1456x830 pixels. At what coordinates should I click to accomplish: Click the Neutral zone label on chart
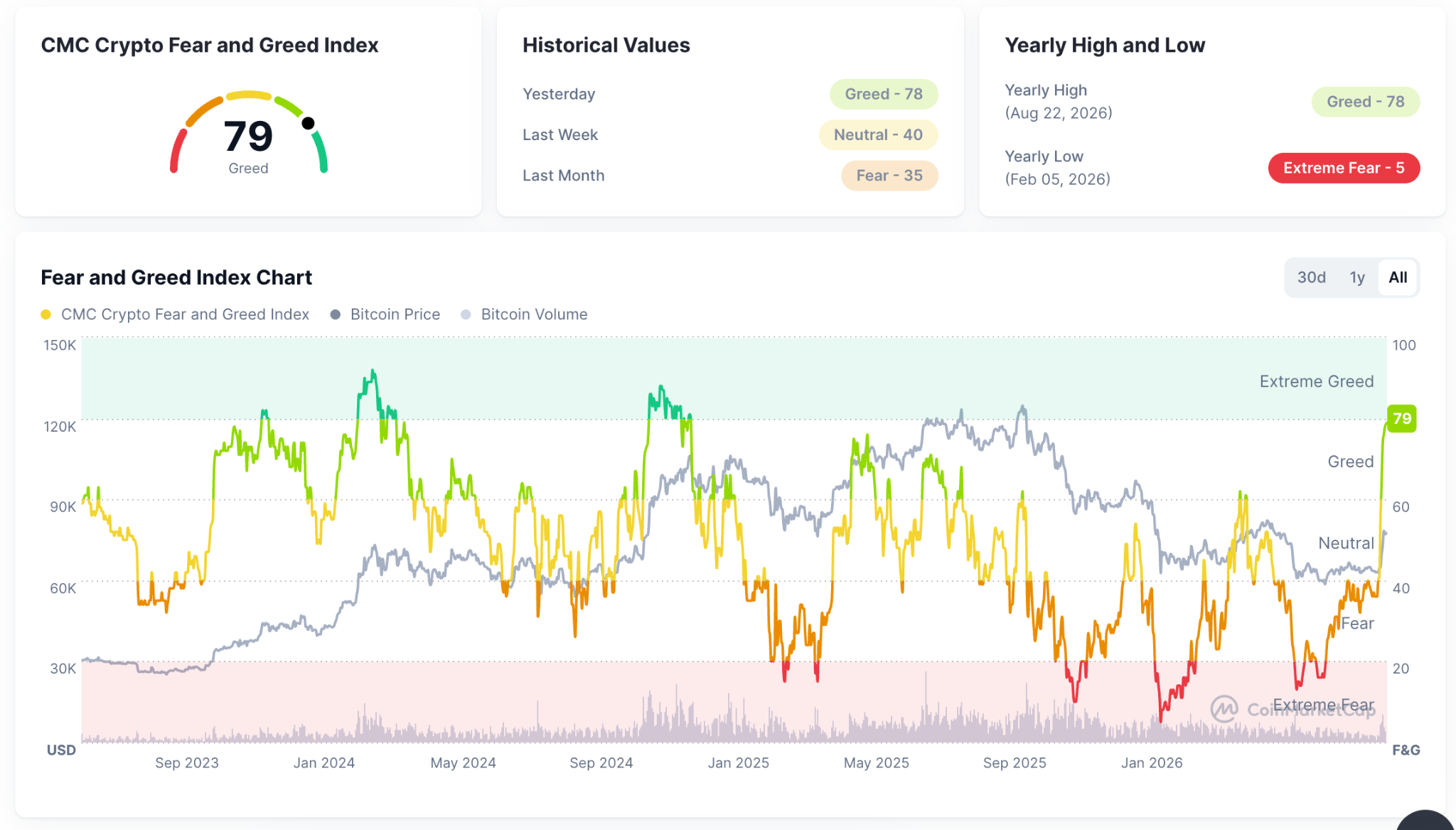pos(1346,543)
